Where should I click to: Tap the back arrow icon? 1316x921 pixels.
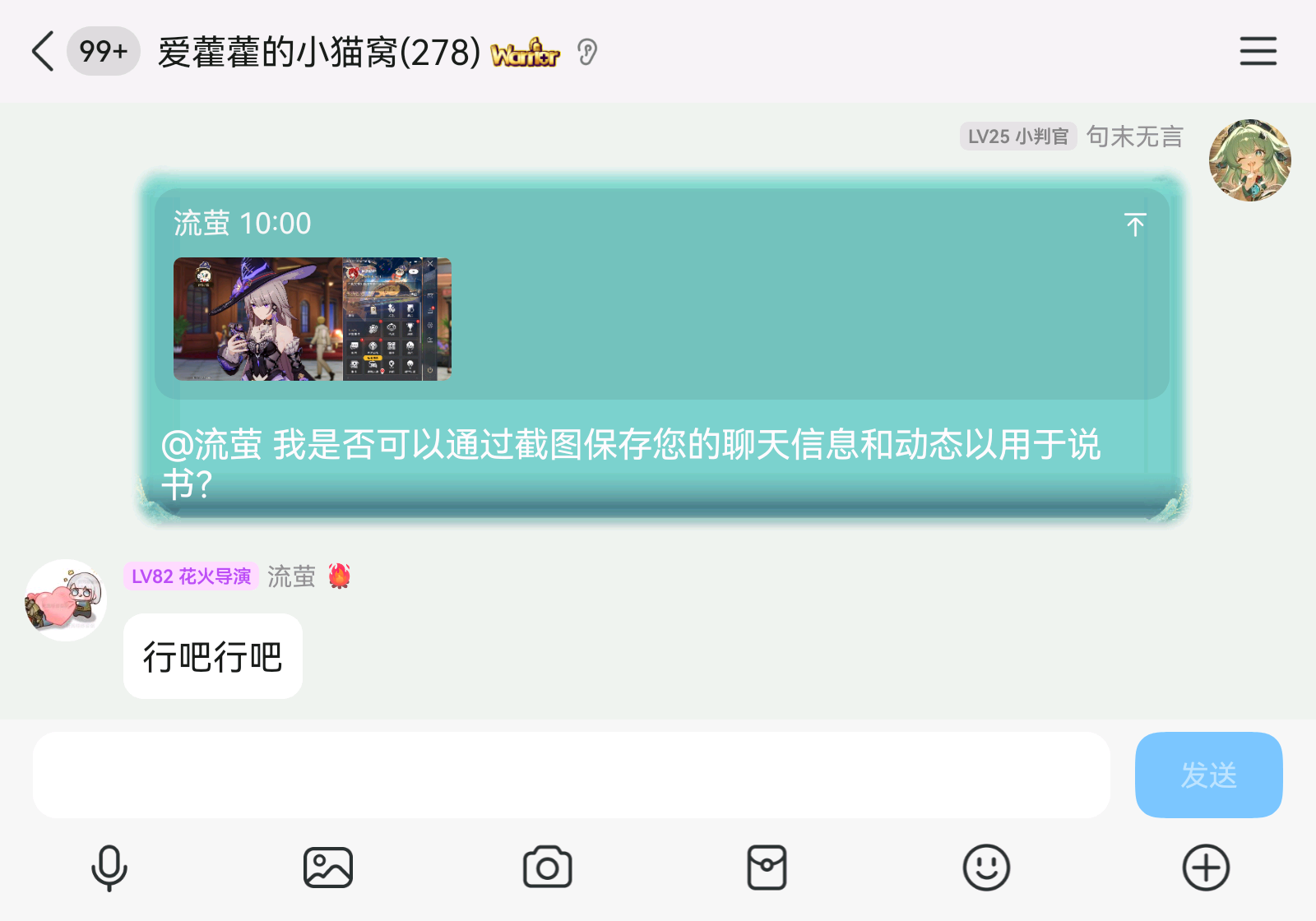pos(43,52)
